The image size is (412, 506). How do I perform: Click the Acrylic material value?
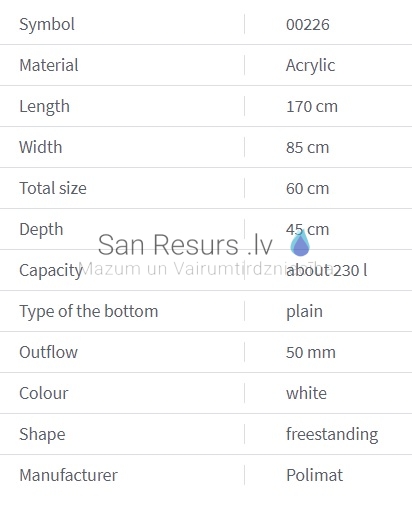[311, 65]
